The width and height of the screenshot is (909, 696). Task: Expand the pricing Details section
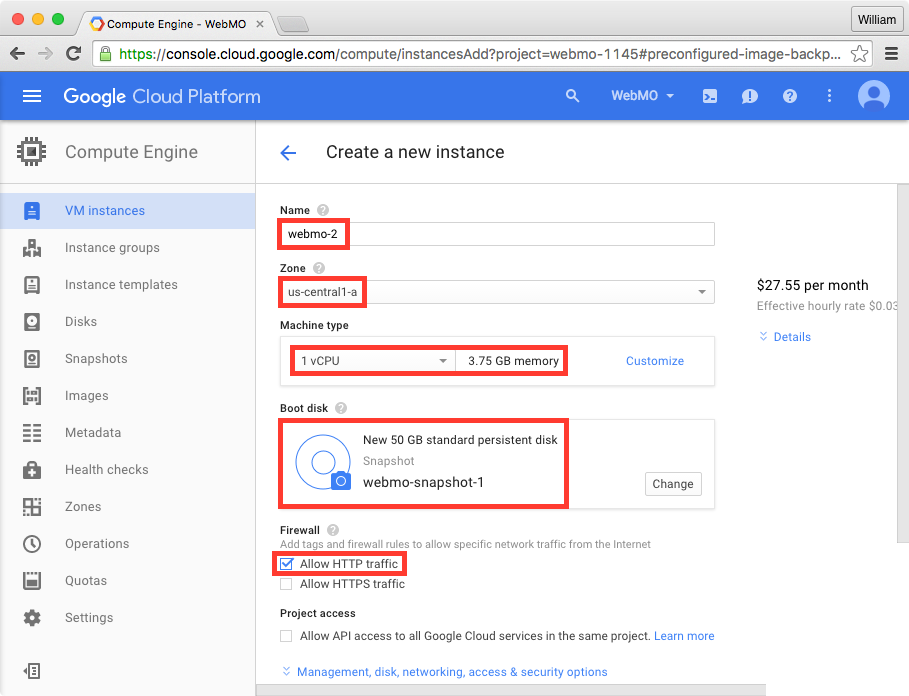[x=785, y=337]
